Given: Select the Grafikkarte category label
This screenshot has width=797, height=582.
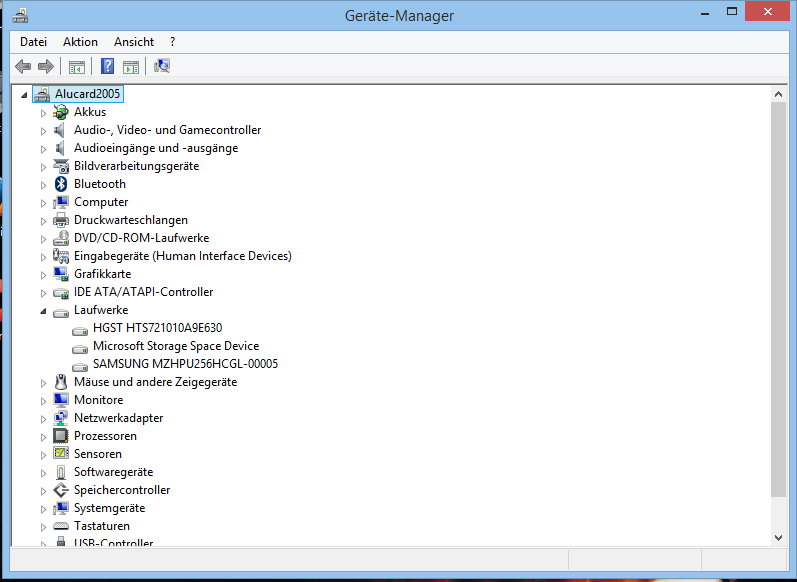Looking at the screenshot, I should 103,274.
